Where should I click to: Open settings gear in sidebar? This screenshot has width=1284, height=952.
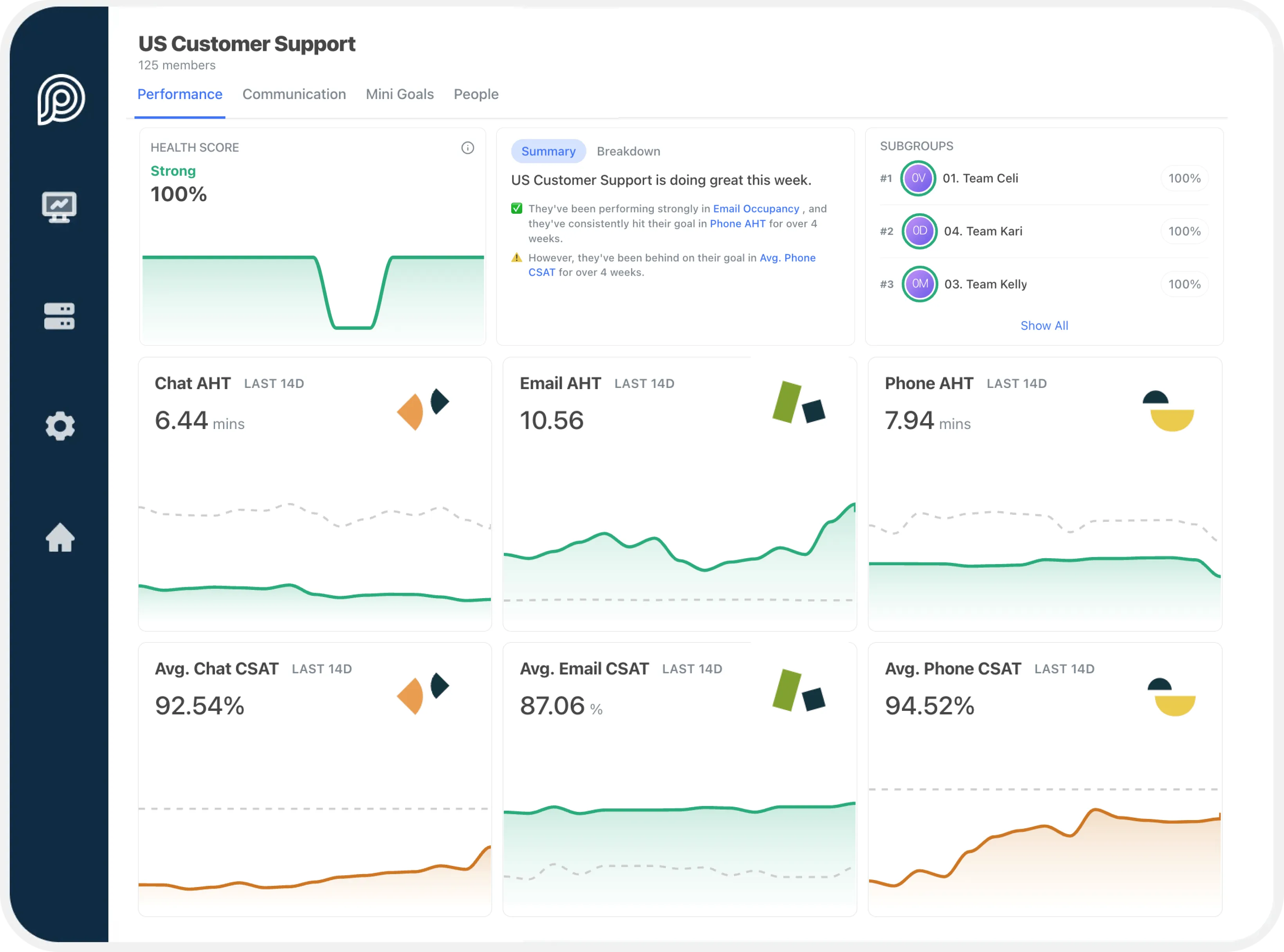point(60,426)
